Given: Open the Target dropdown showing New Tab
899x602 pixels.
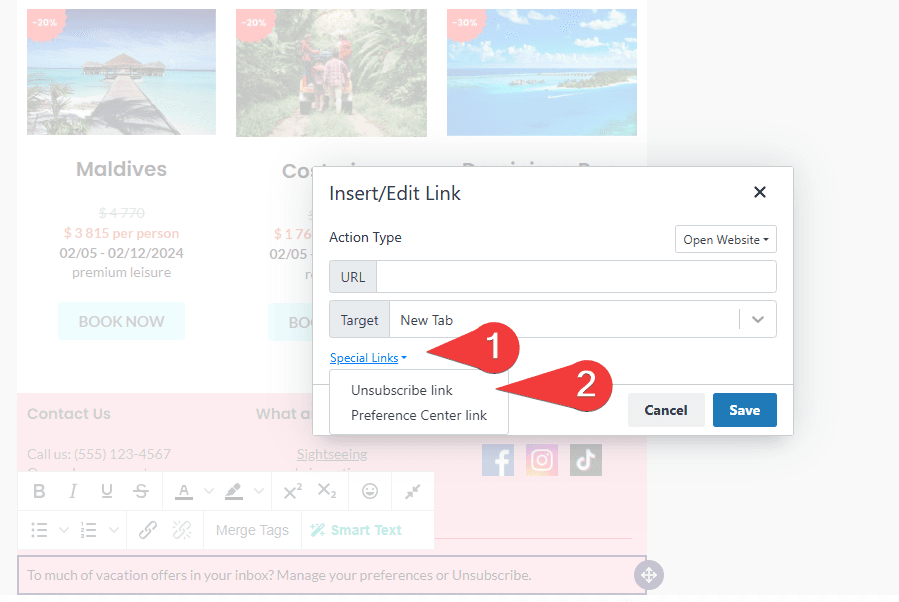Looking at the screenshot, I should (583, 319).
